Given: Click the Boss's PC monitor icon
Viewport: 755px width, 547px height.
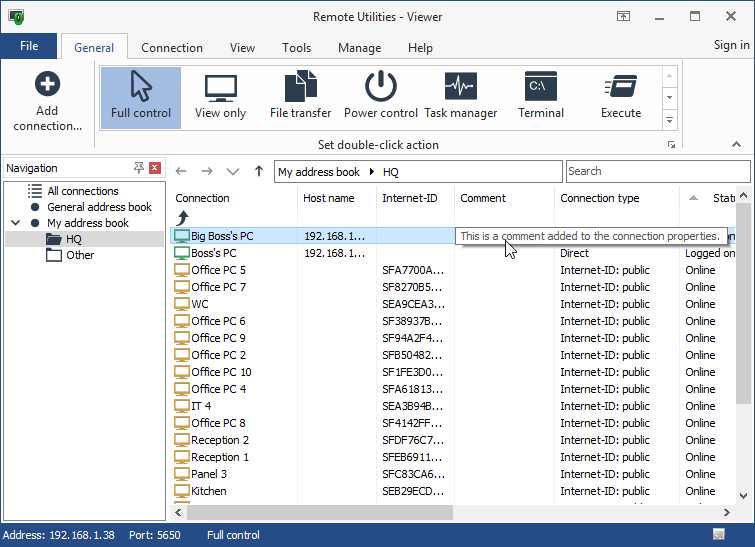Looking at the screenshot, I should pyautogui.click(x=182, y=253).
